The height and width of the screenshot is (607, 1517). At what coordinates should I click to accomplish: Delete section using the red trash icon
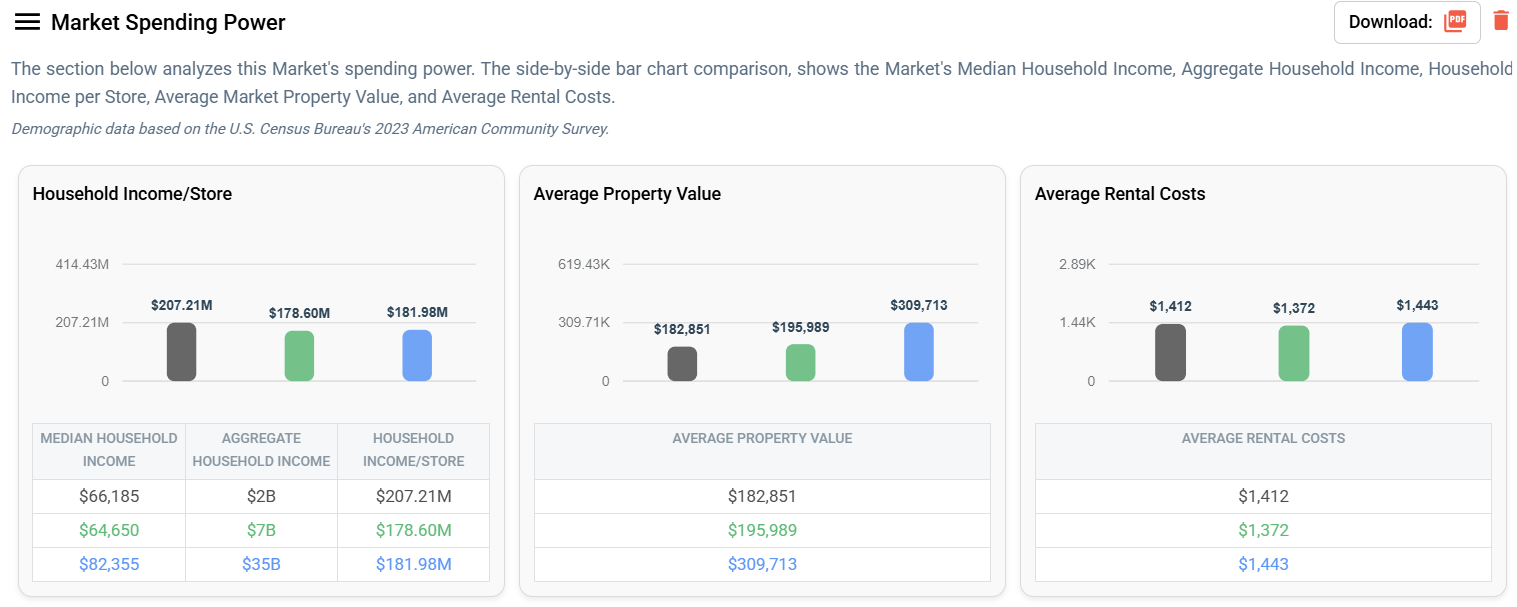[x=1500, y=21]
